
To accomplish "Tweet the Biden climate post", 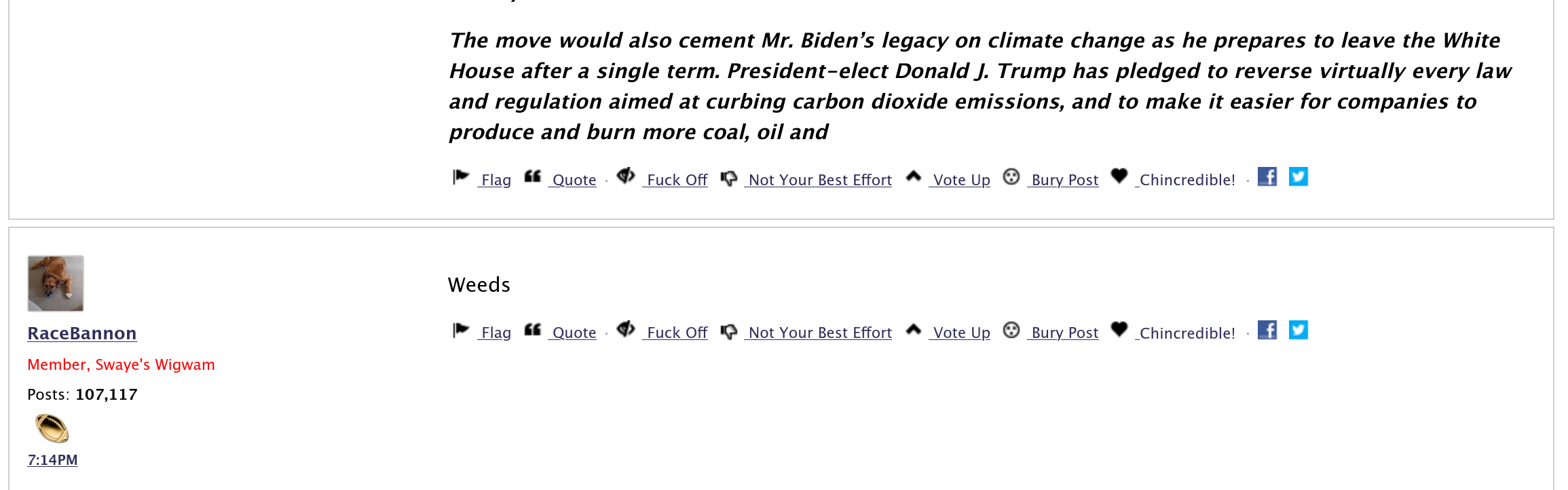I will pos(1298,176).
